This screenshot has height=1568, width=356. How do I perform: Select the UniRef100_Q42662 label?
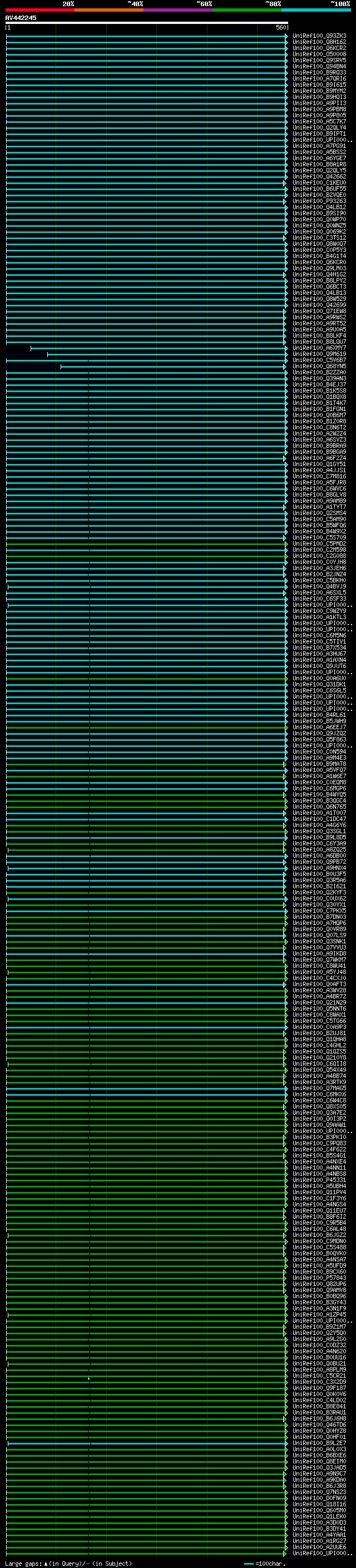319,176
